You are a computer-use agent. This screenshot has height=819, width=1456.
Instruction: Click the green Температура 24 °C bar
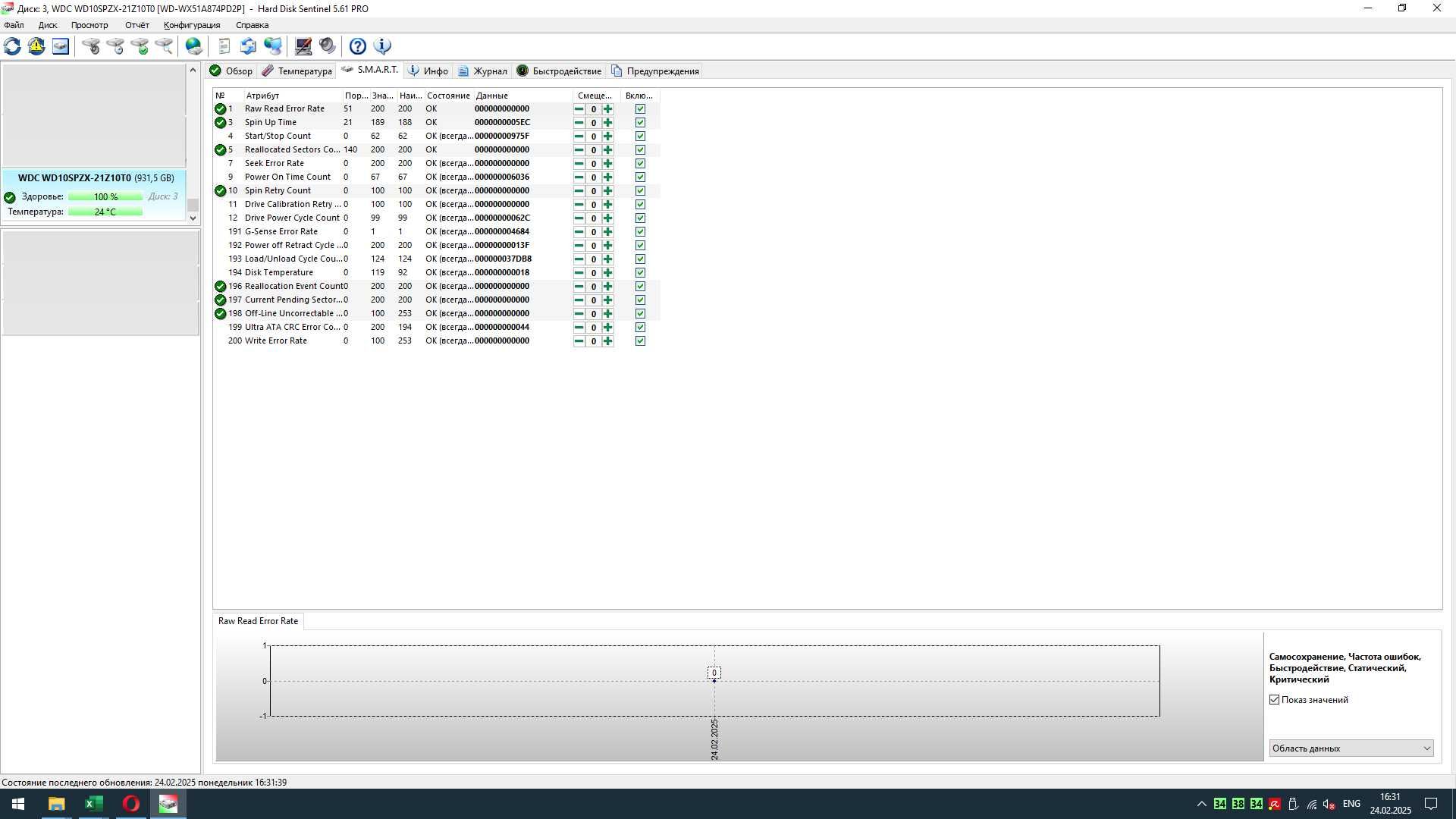pos(105,212)
